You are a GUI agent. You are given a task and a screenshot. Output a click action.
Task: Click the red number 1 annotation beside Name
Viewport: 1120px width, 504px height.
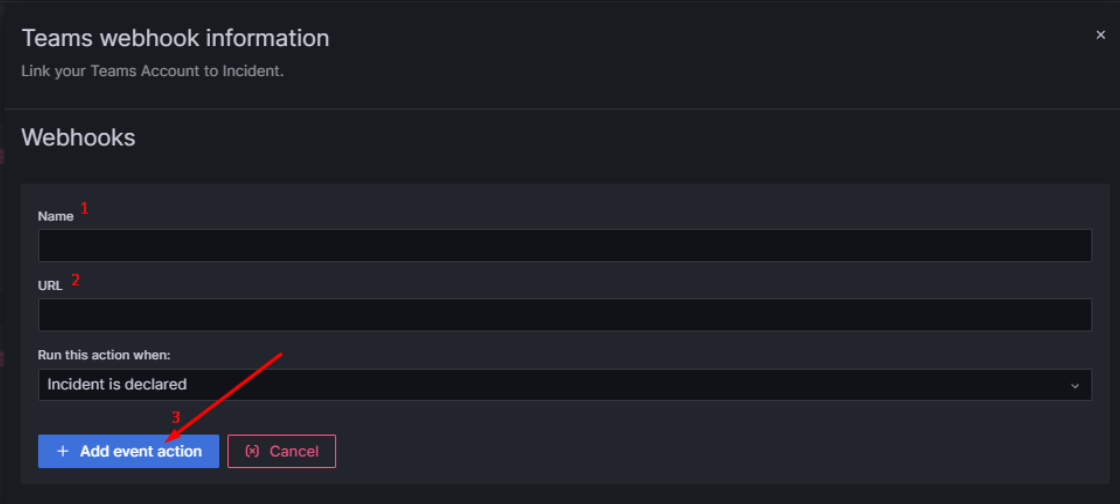85,209
